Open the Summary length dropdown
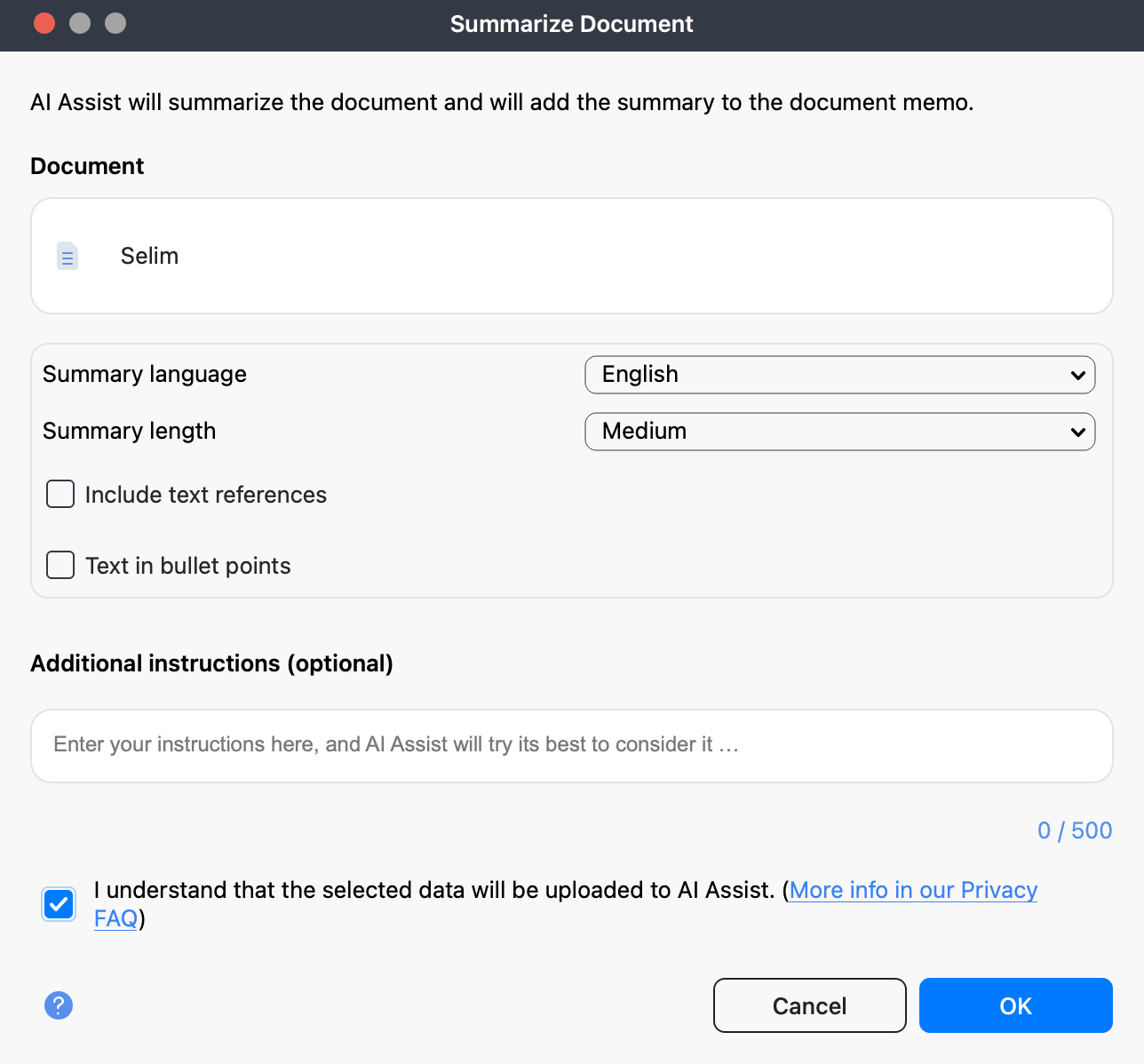This screenshot has width=1144, height=1064. tap(840, 432)
